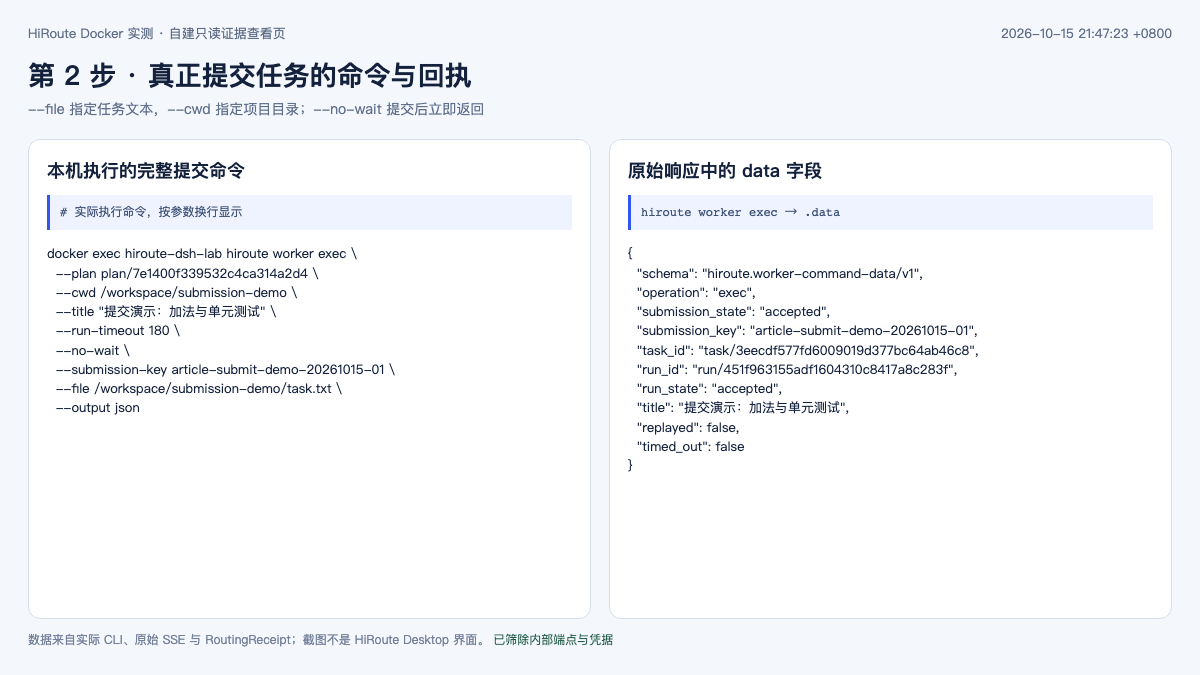Screen dimensions: 1200x675
Task: Click the card title "本机执行的完整提交命令"
Action: pyautogui.click(x=146, y=171)
